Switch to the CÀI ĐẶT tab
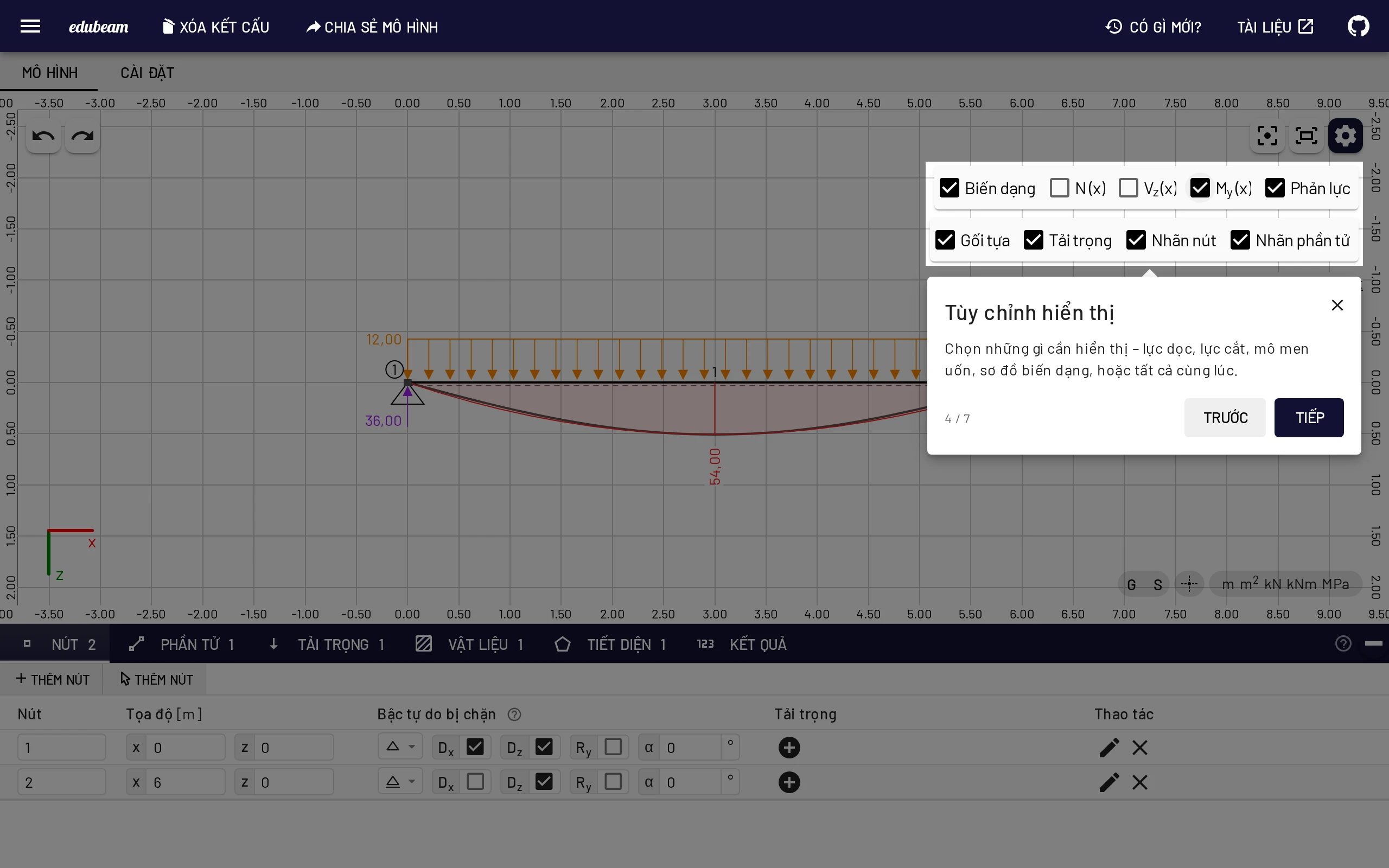The image size is (1389, 868). [147, 73]
